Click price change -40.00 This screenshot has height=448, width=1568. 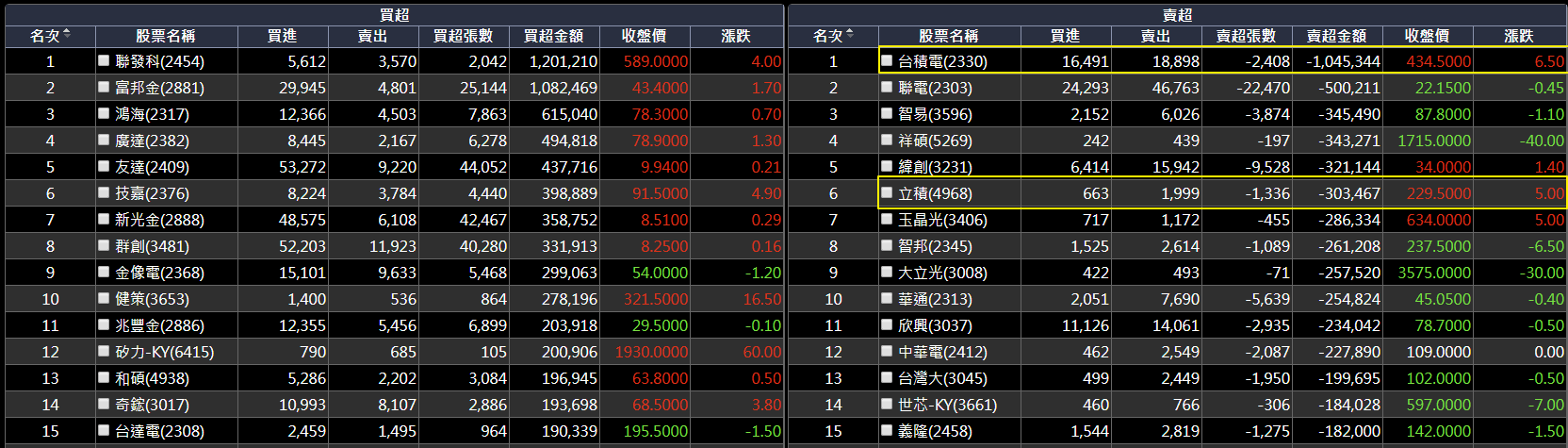[x=1542, y=141]
